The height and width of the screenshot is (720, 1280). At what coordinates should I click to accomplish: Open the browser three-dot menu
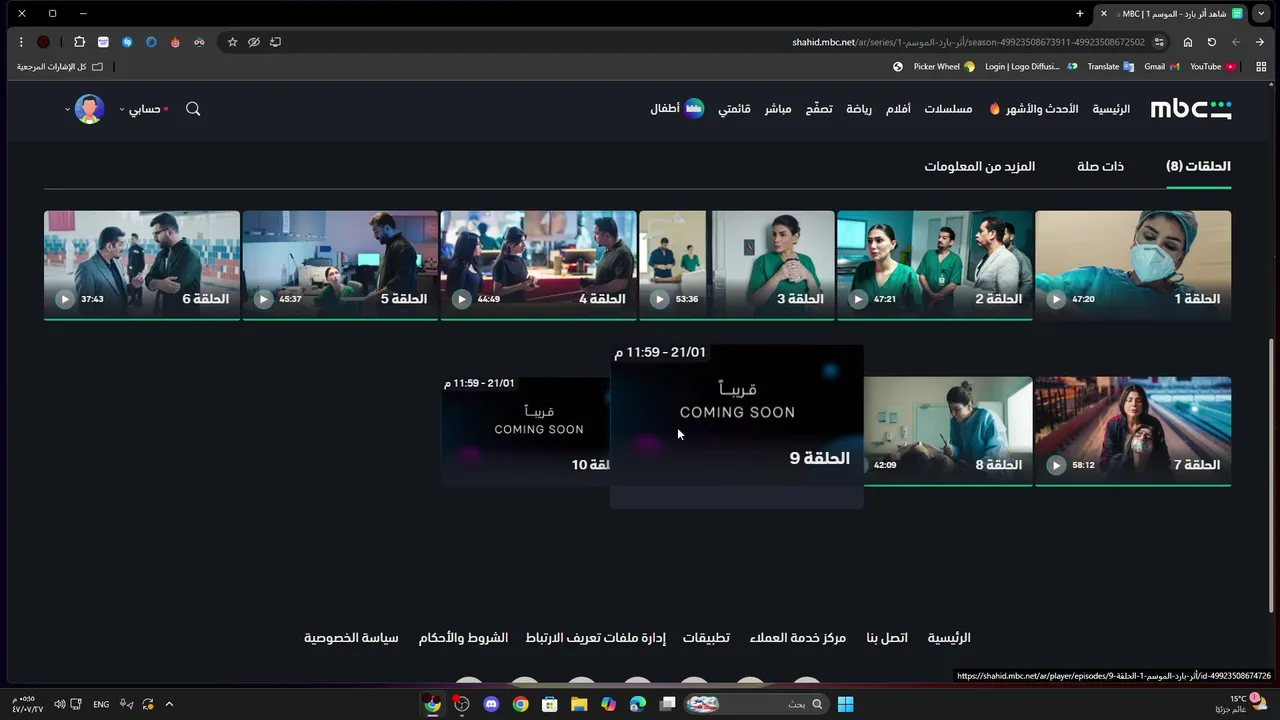[x=21, y=42]
